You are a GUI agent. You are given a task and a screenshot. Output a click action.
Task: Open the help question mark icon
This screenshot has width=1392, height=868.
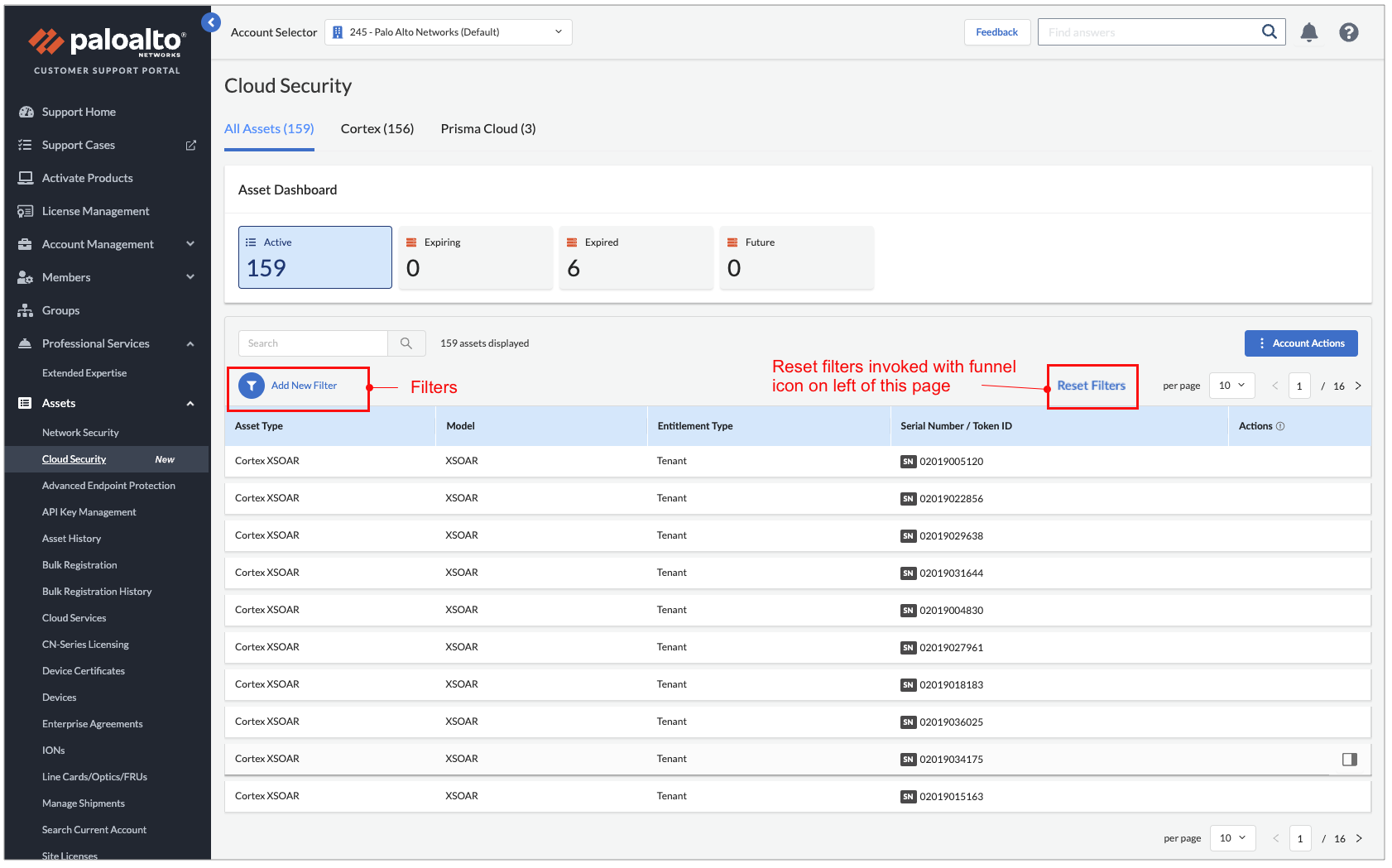coord(1348,32)
